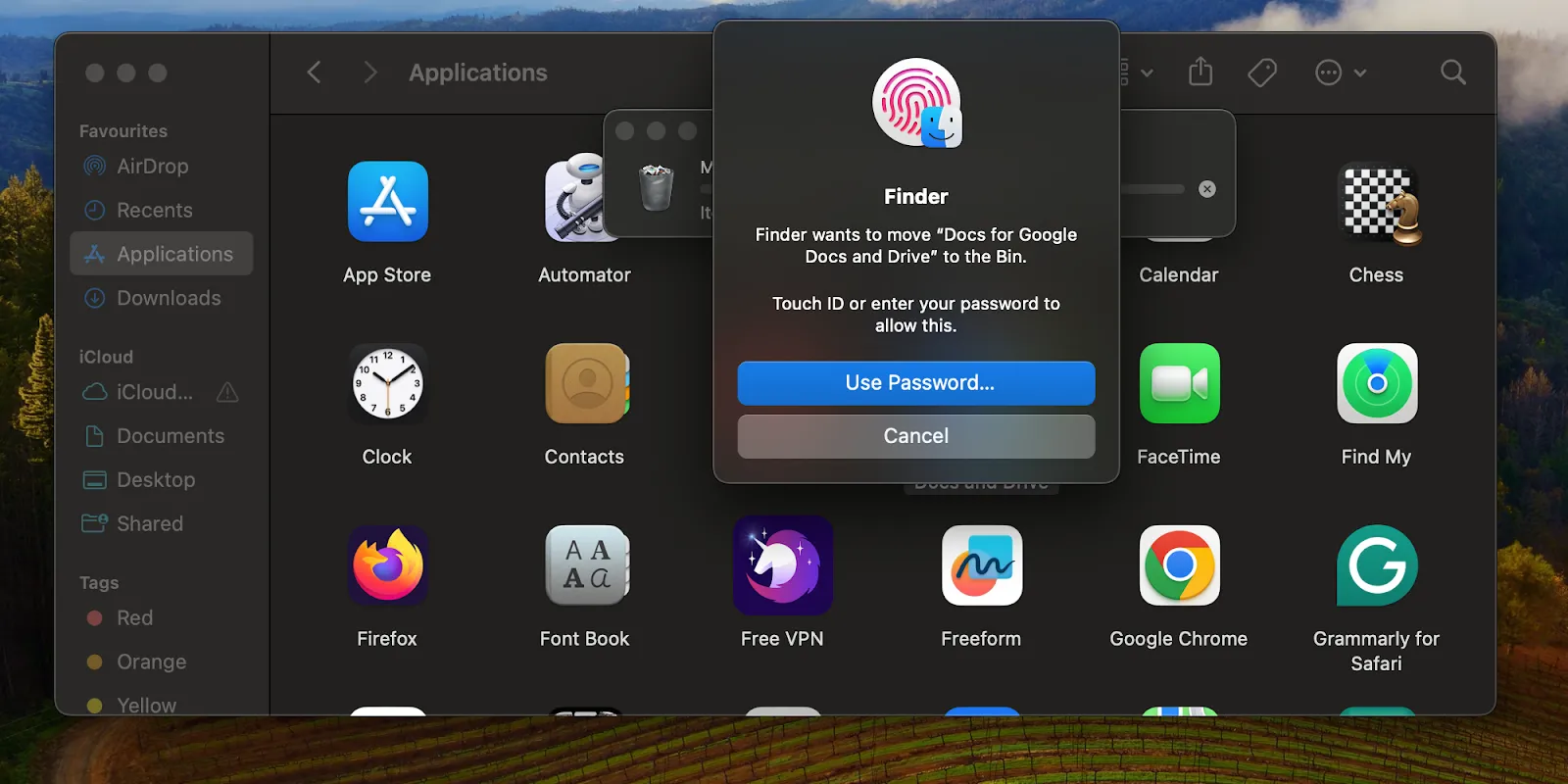1568x784 pixels.
Task: Launch the FaceTime app icon
Action: click(1179, 383)
